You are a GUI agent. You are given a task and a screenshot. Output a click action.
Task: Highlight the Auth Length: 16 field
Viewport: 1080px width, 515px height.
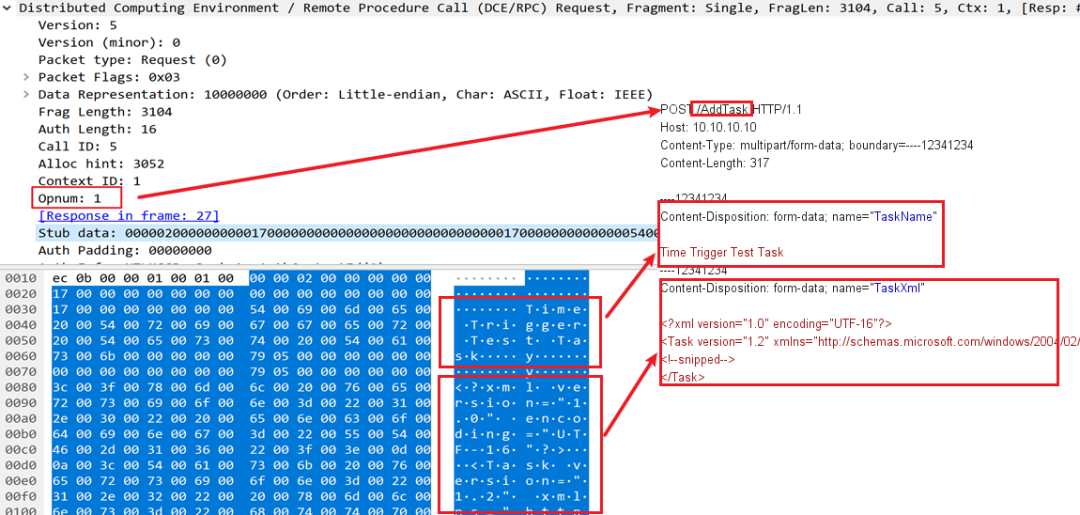click(x=97, y=129)
